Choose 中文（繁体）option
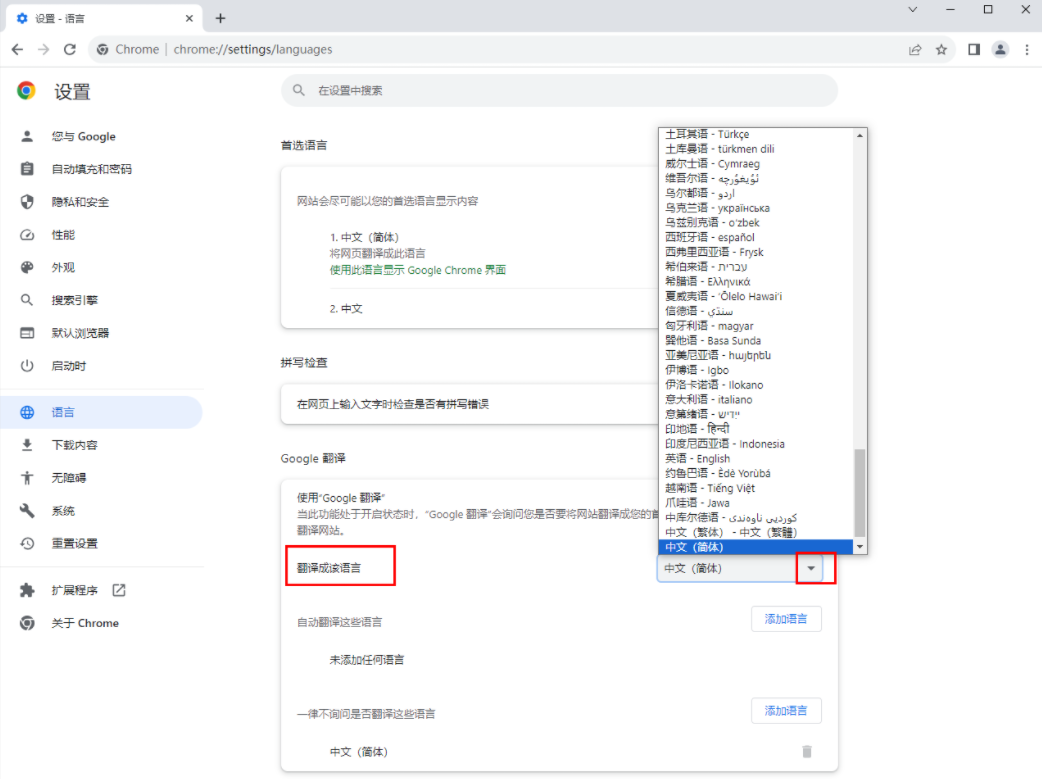Screen dimensions: 1042x779 click(756, 532)
